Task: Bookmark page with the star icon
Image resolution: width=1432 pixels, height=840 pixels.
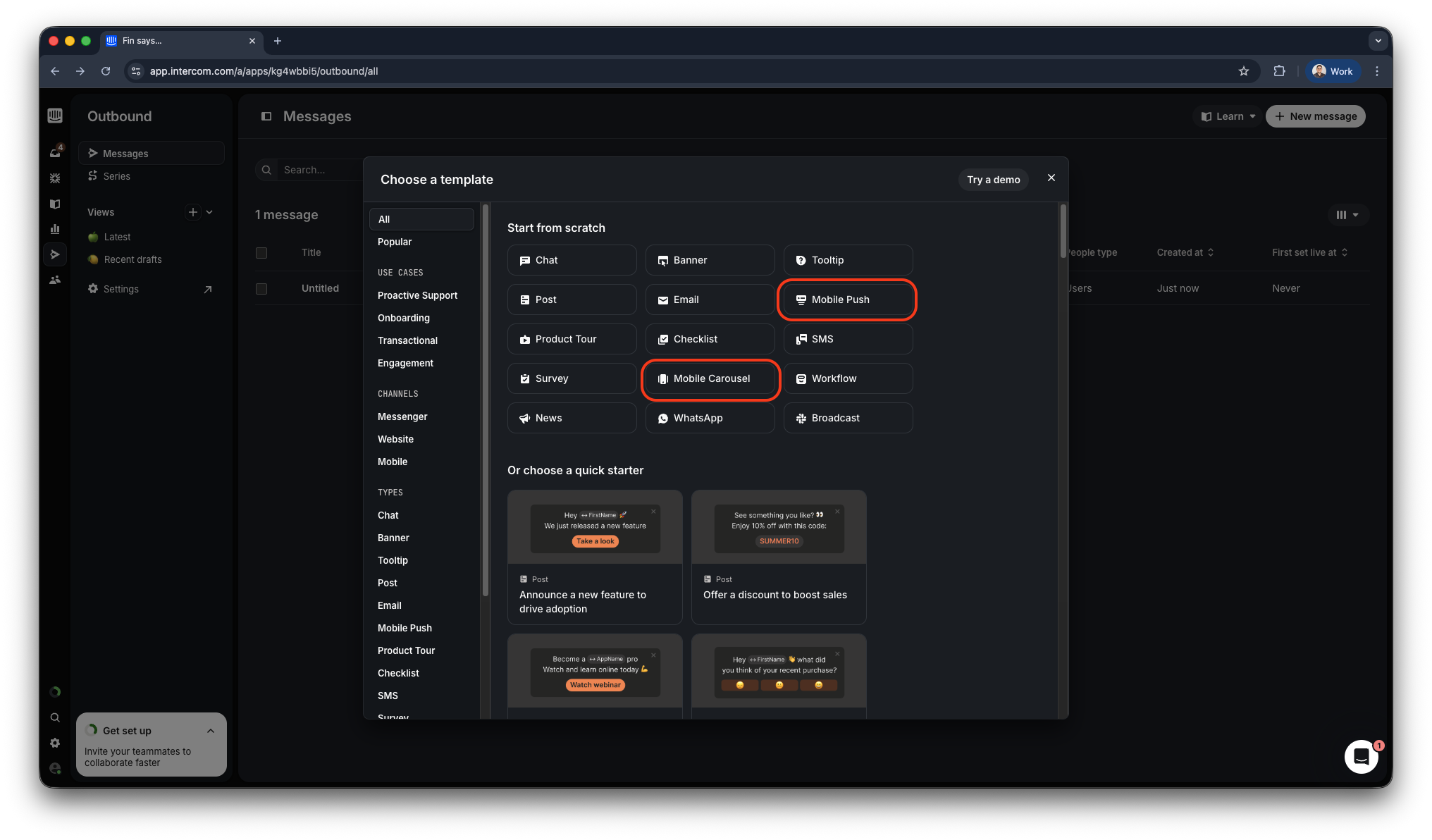Action: tap(1243, 71)
